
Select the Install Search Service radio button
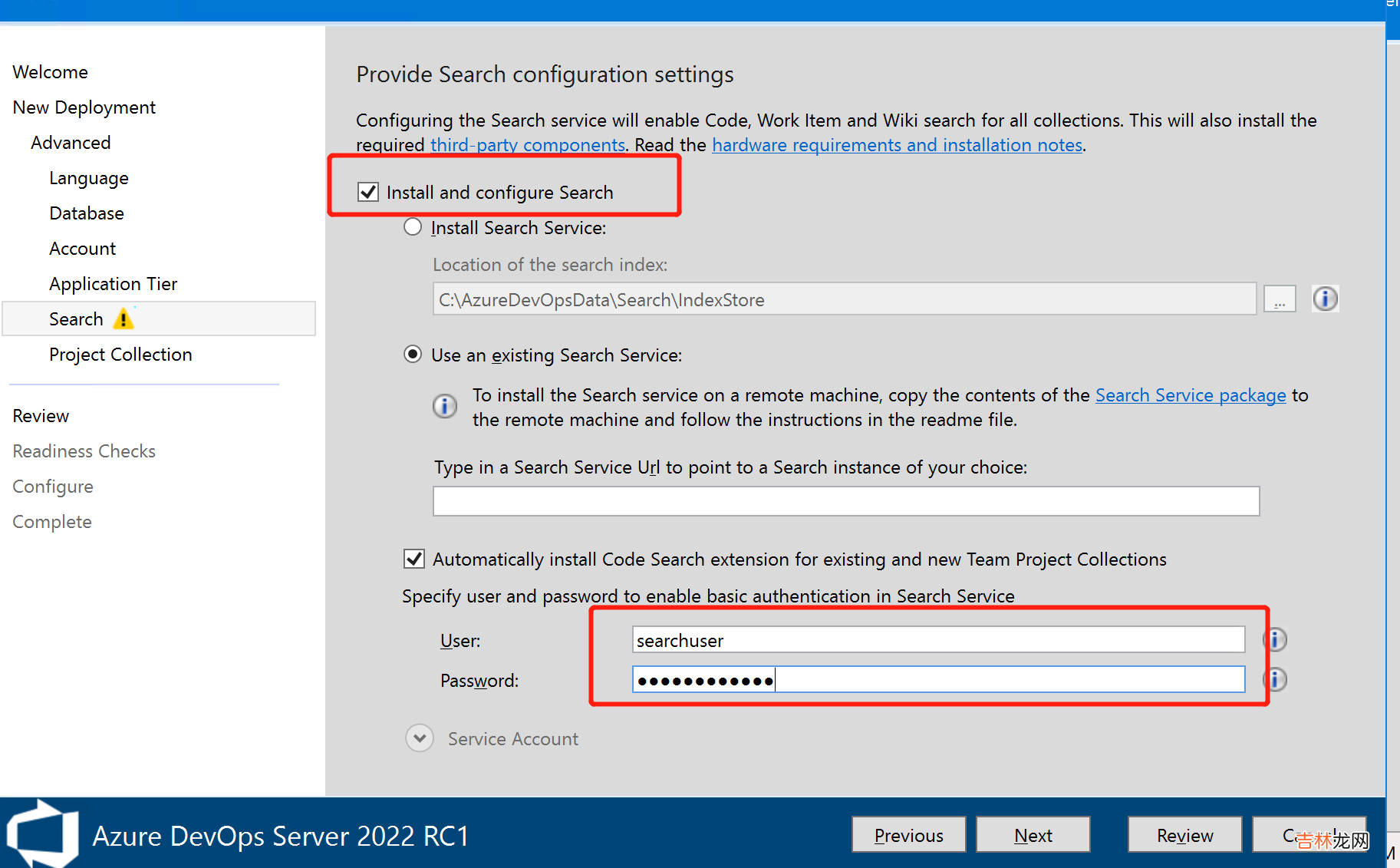tap(413, 227)
